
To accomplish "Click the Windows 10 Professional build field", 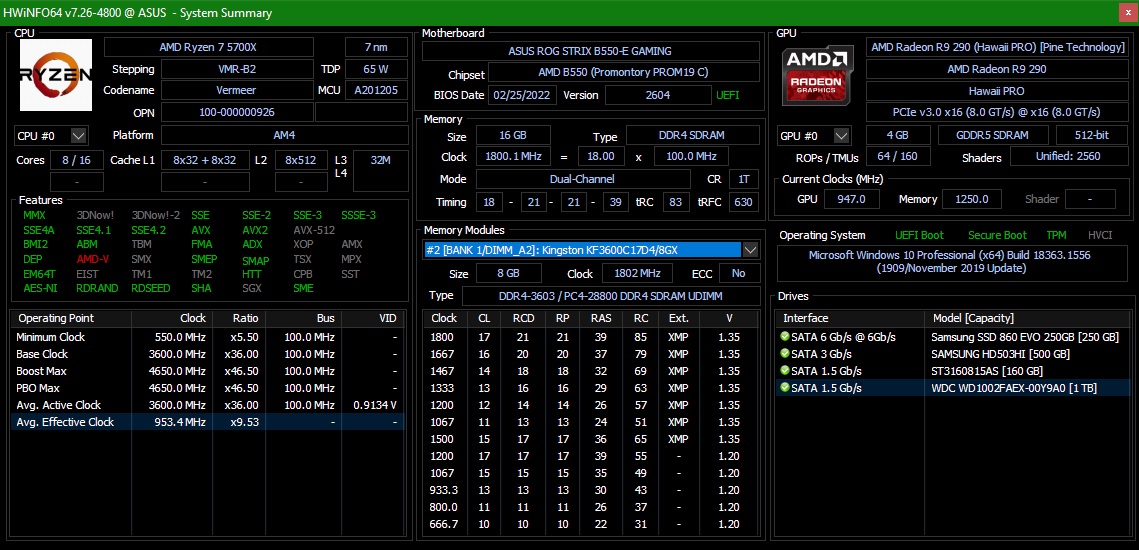I will click(x=952, y=262).
